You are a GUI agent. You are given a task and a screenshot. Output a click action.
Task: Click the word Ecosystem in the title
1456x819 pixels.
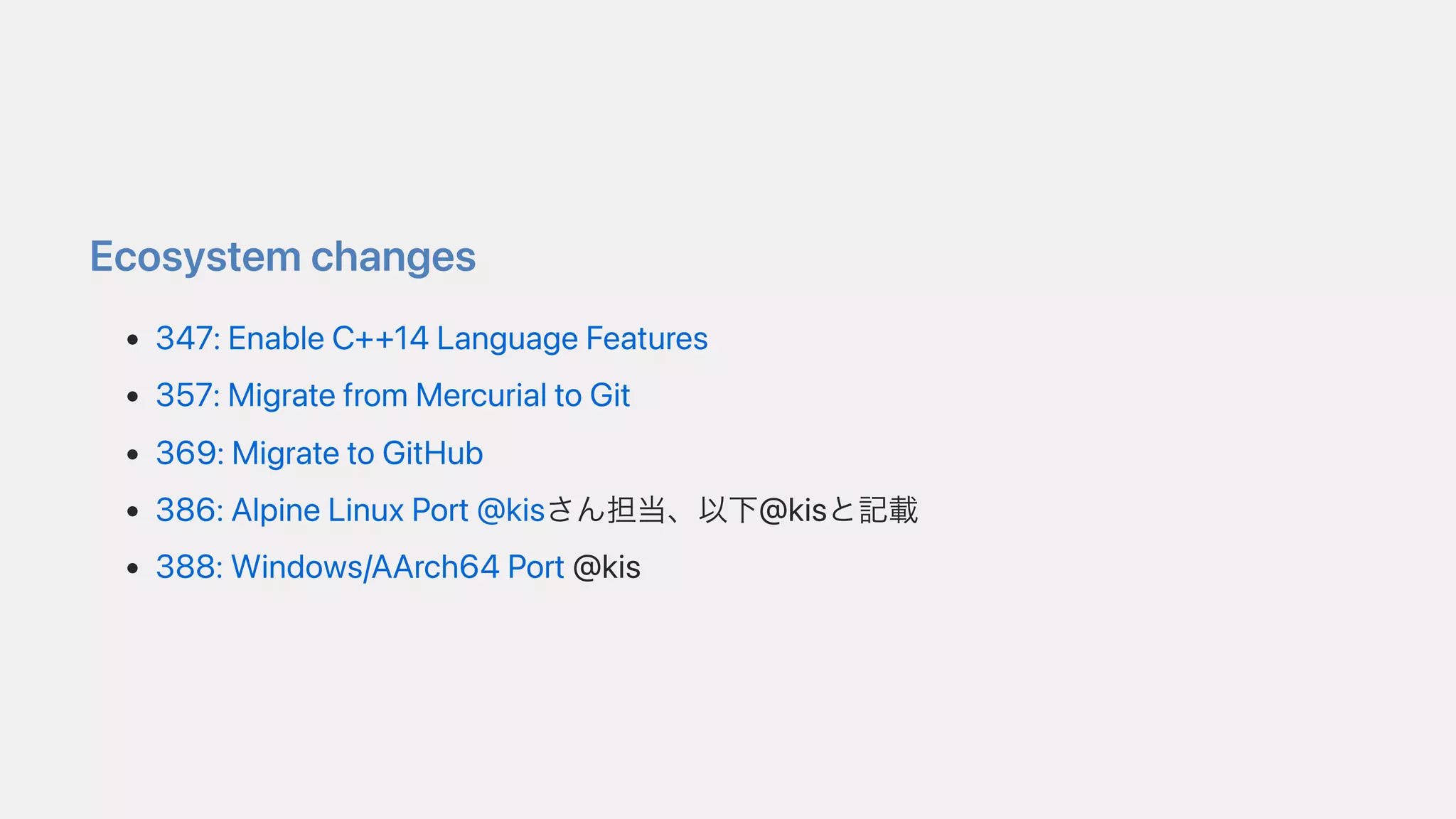196,257
